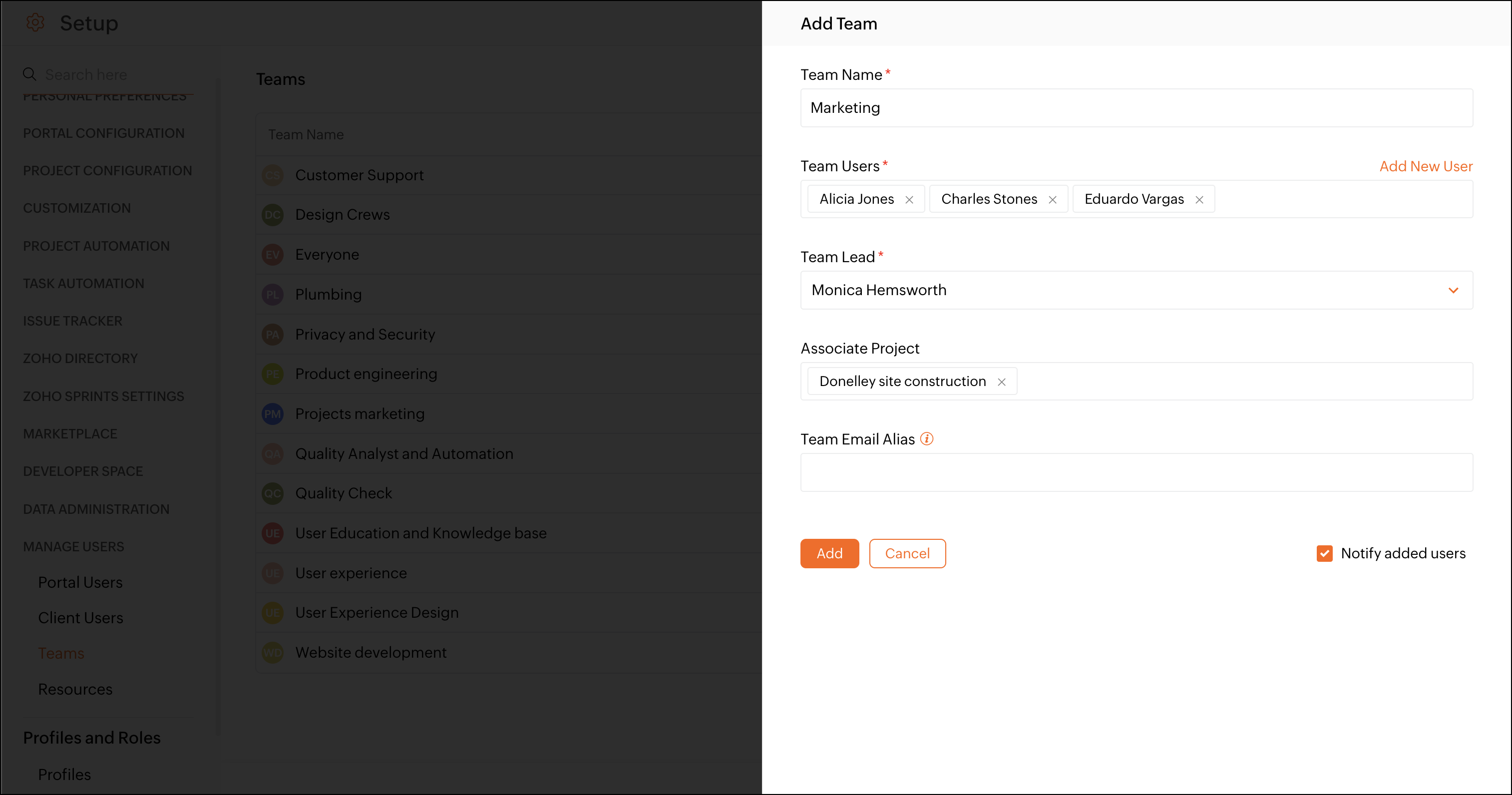
Task: Uncheck Notify added users checkbox
Action: click(x=1324, y=553)
